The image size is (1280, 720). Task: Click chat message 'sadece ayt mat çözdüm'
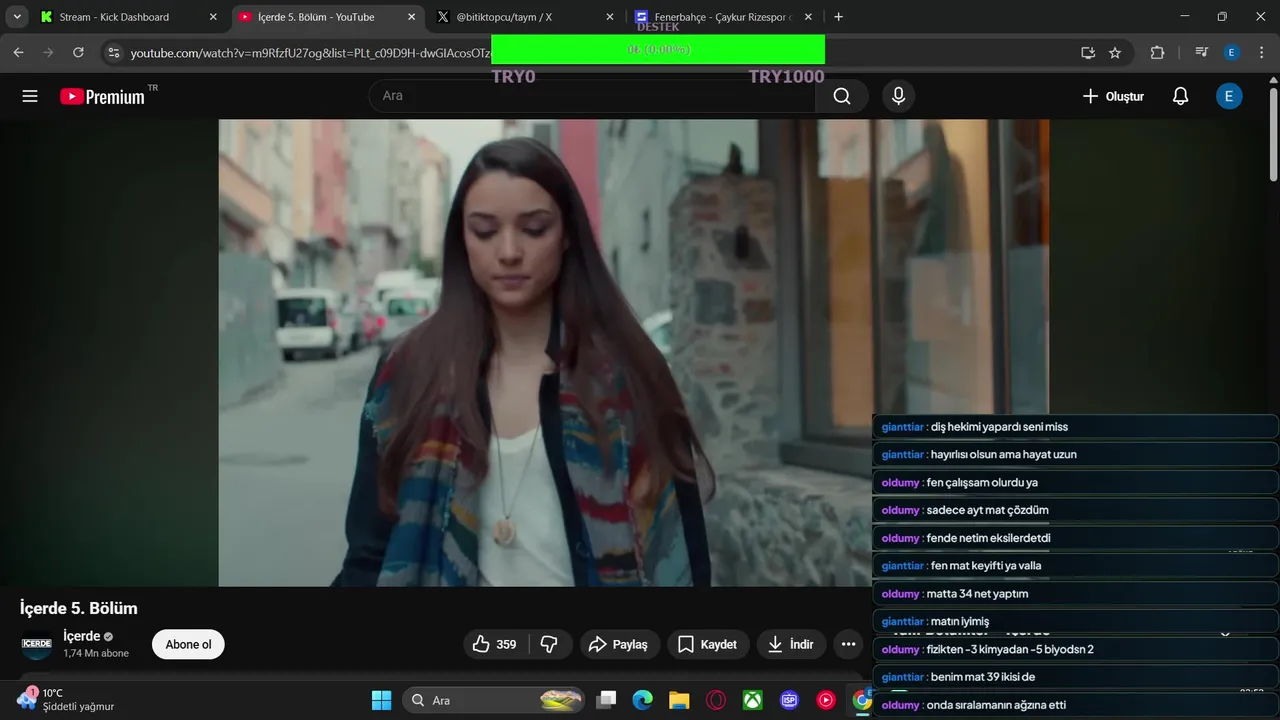point(987,510)
